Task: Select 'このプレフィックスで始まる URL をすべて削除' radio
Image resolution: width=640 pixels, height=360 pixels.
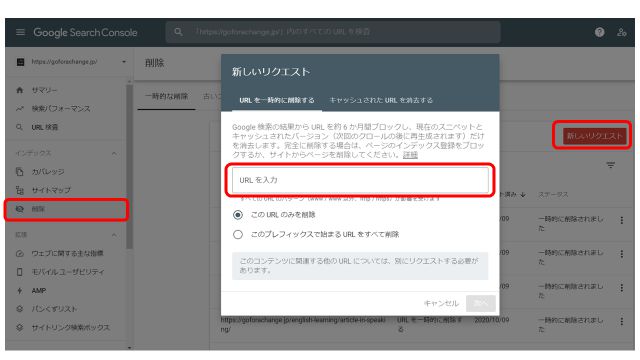Action: click(x=238, y=235)
